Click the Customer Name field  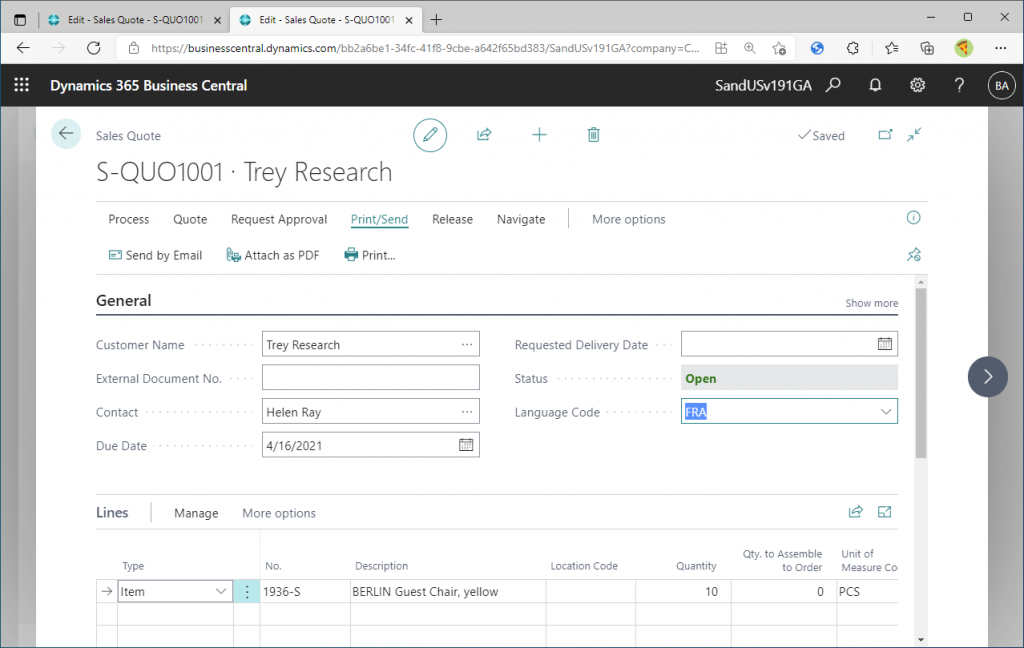click(370, 344)
